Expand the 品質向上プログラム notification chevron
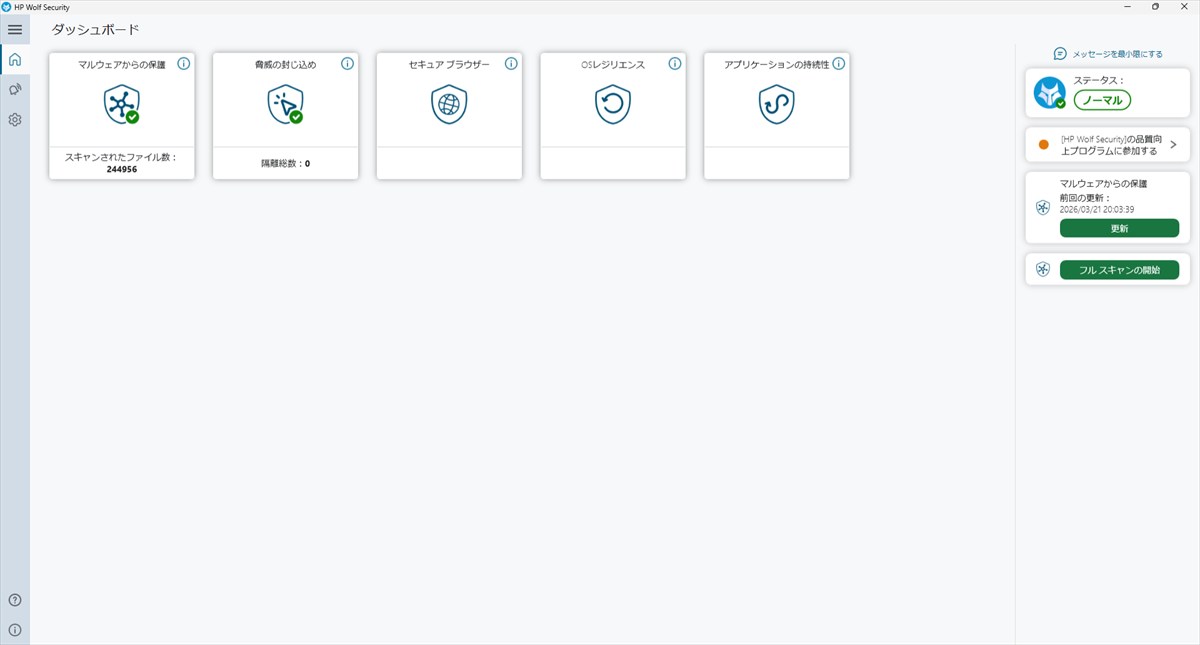 [x=1173, y=145]
